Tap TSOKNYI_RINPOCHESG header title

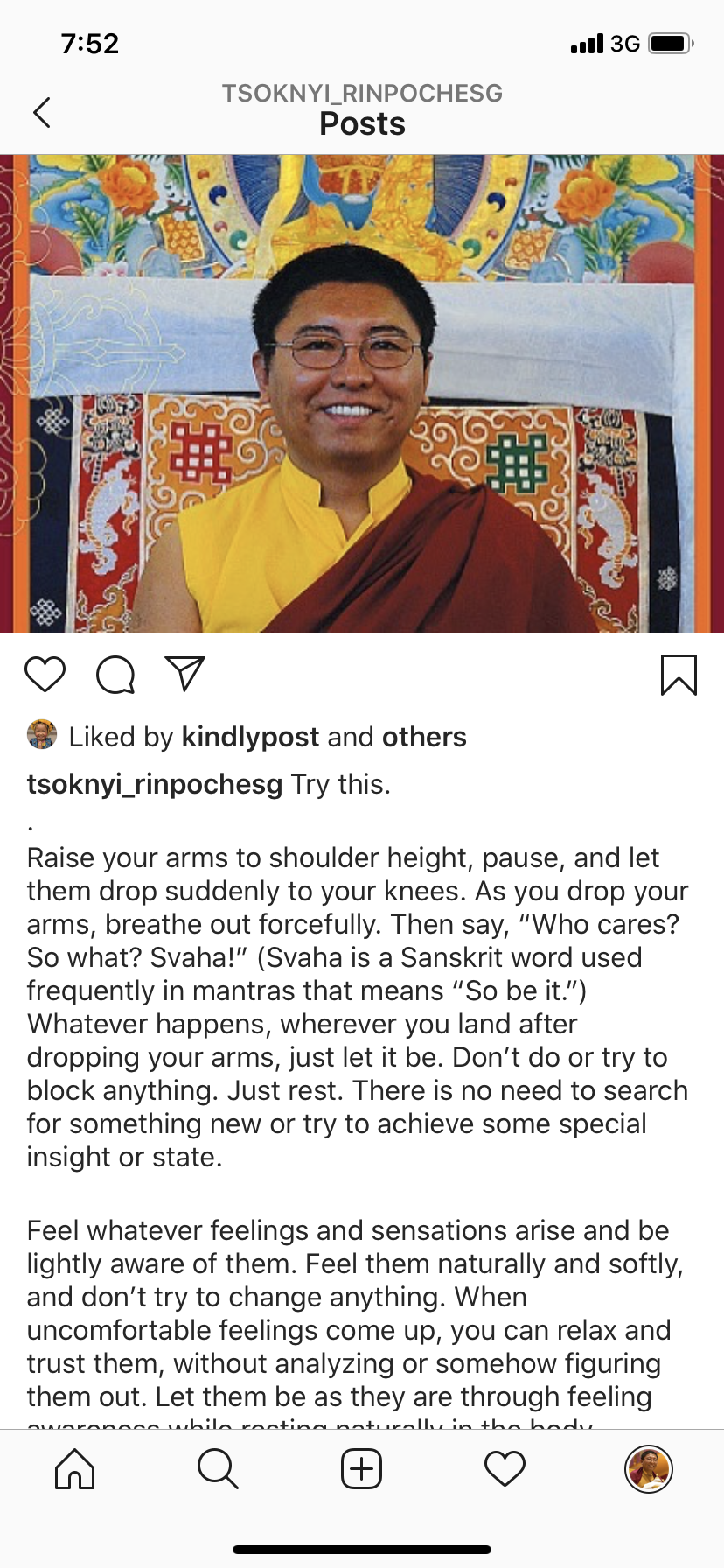pyautogui.click(x=362, y=94)
